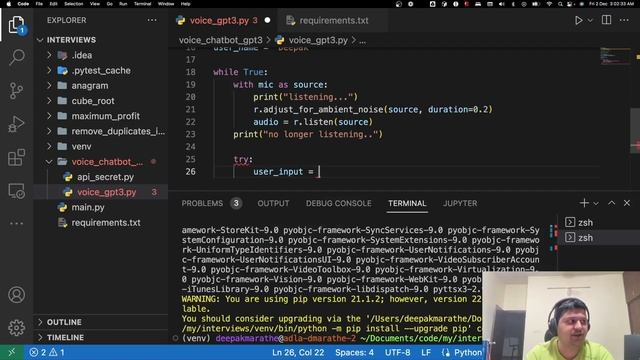Click the editor minimap

pyautogui.click(x=615, y=57)
